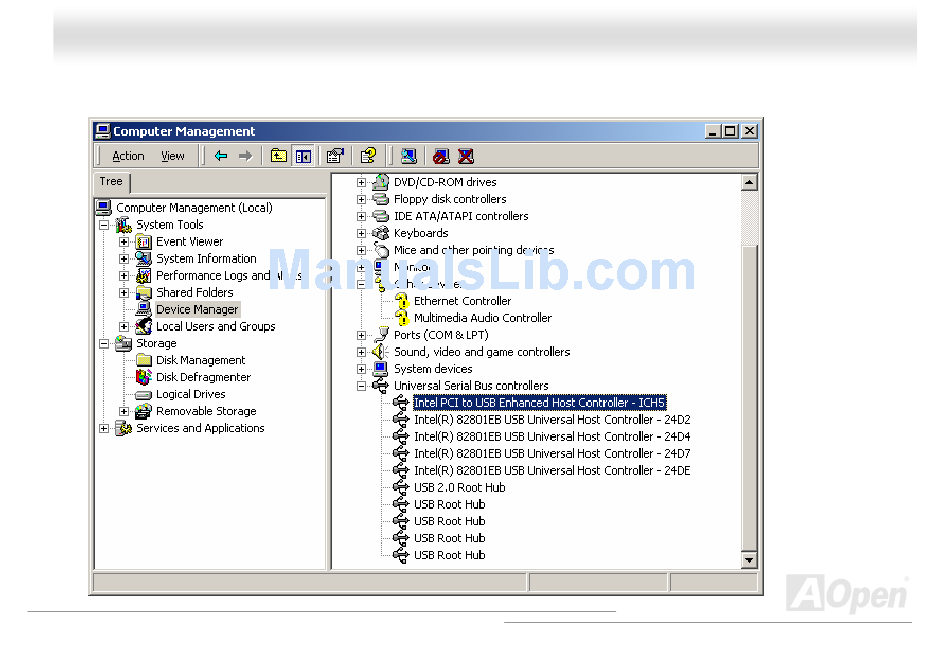Collapse the Storage node
Screen dimensions: 950x647
(104, 344)
